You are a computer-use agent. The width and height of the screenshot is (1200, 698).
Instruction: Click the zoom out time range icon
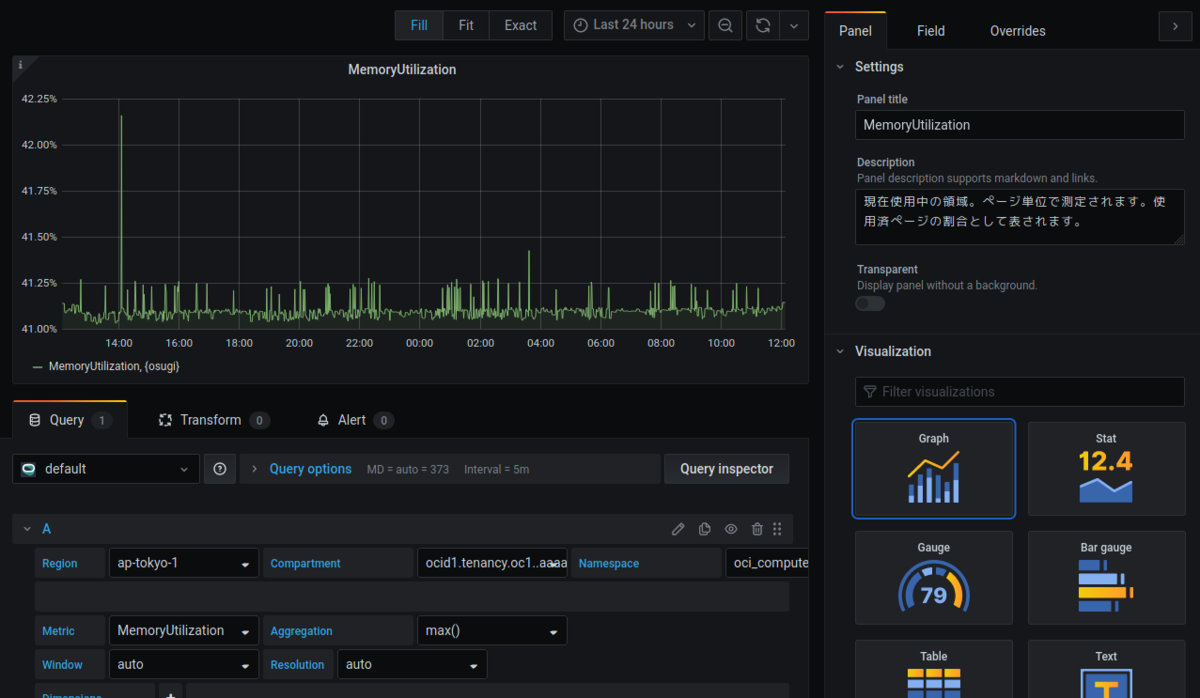(725, 25)
